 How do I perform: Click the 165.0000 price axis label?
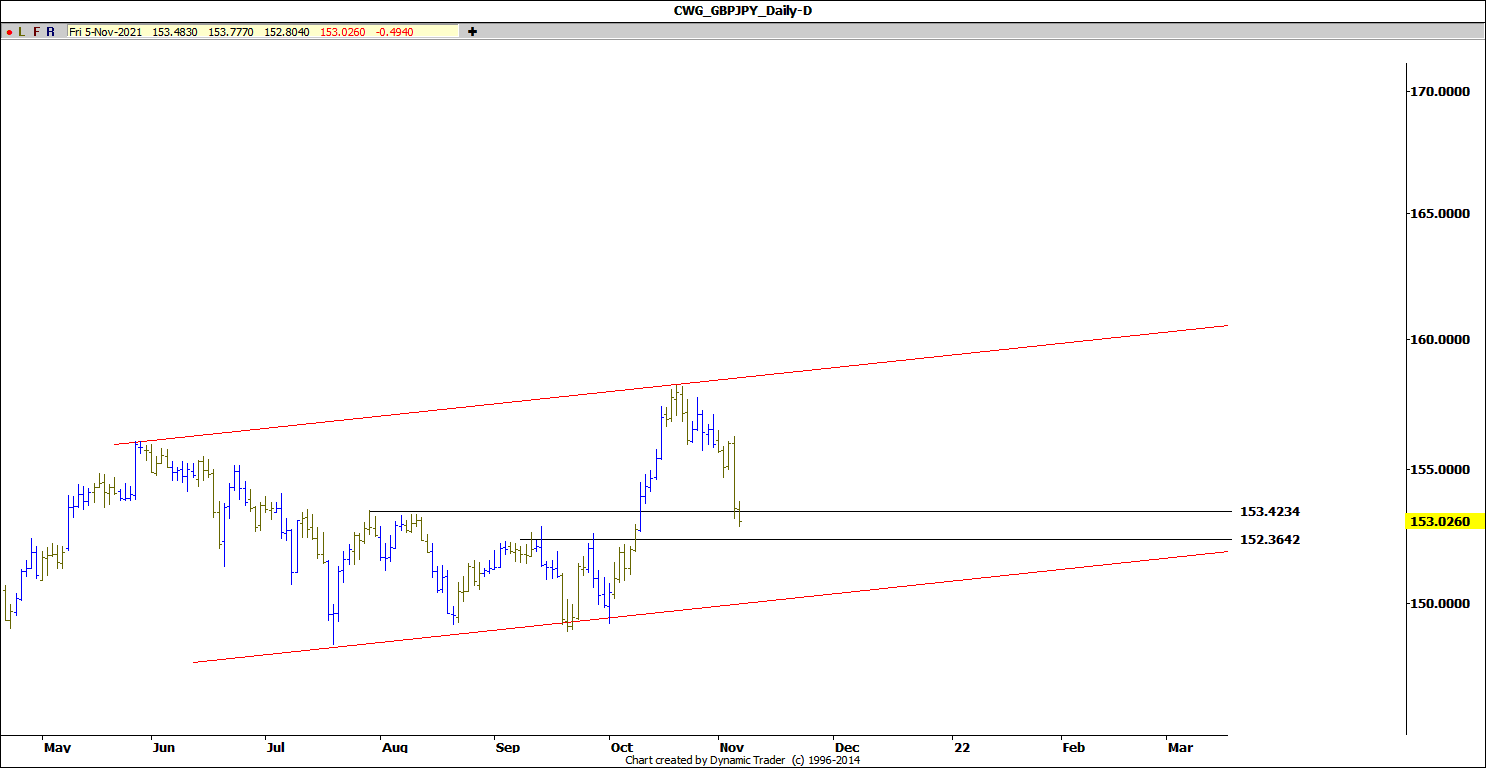click(1441, 214)
